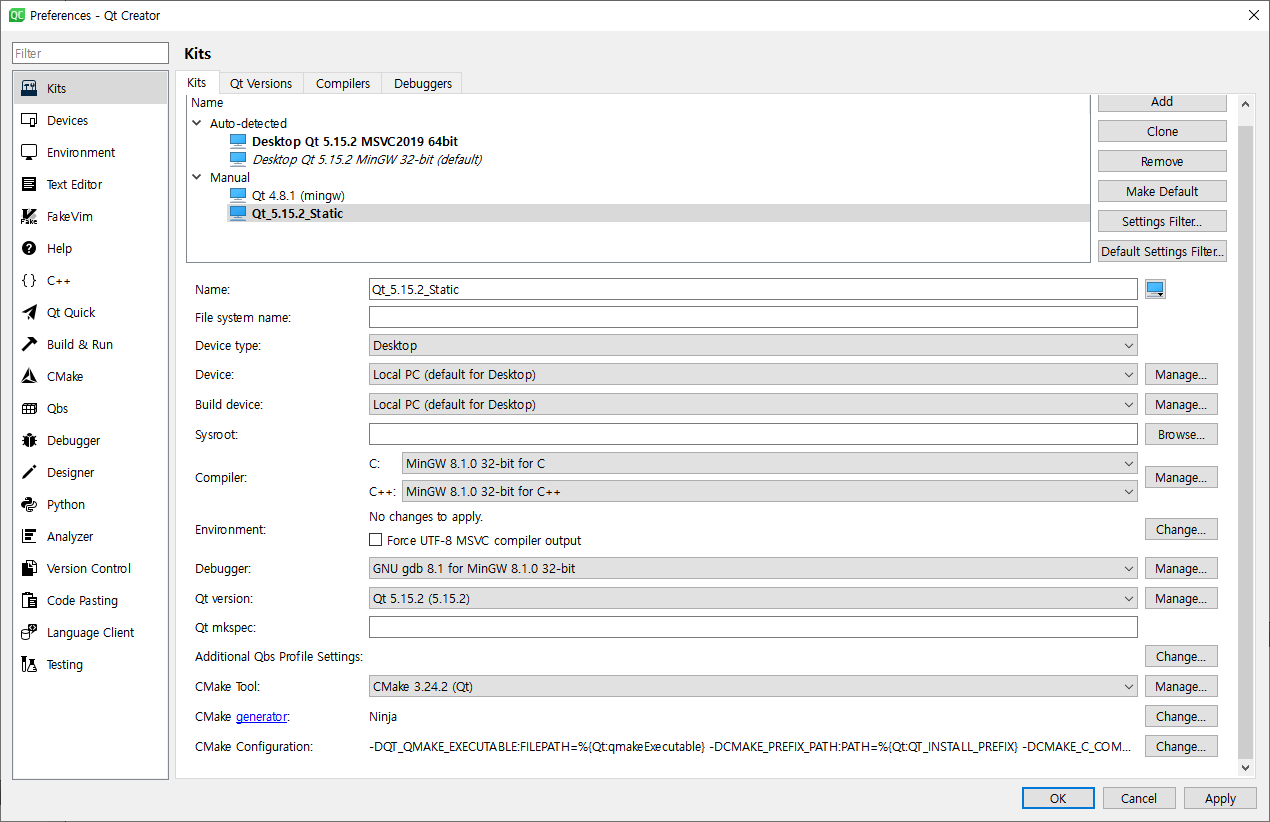Open the Kits settings category
This screenshot has height=822, width=1270.
click(x=90, y=88)
